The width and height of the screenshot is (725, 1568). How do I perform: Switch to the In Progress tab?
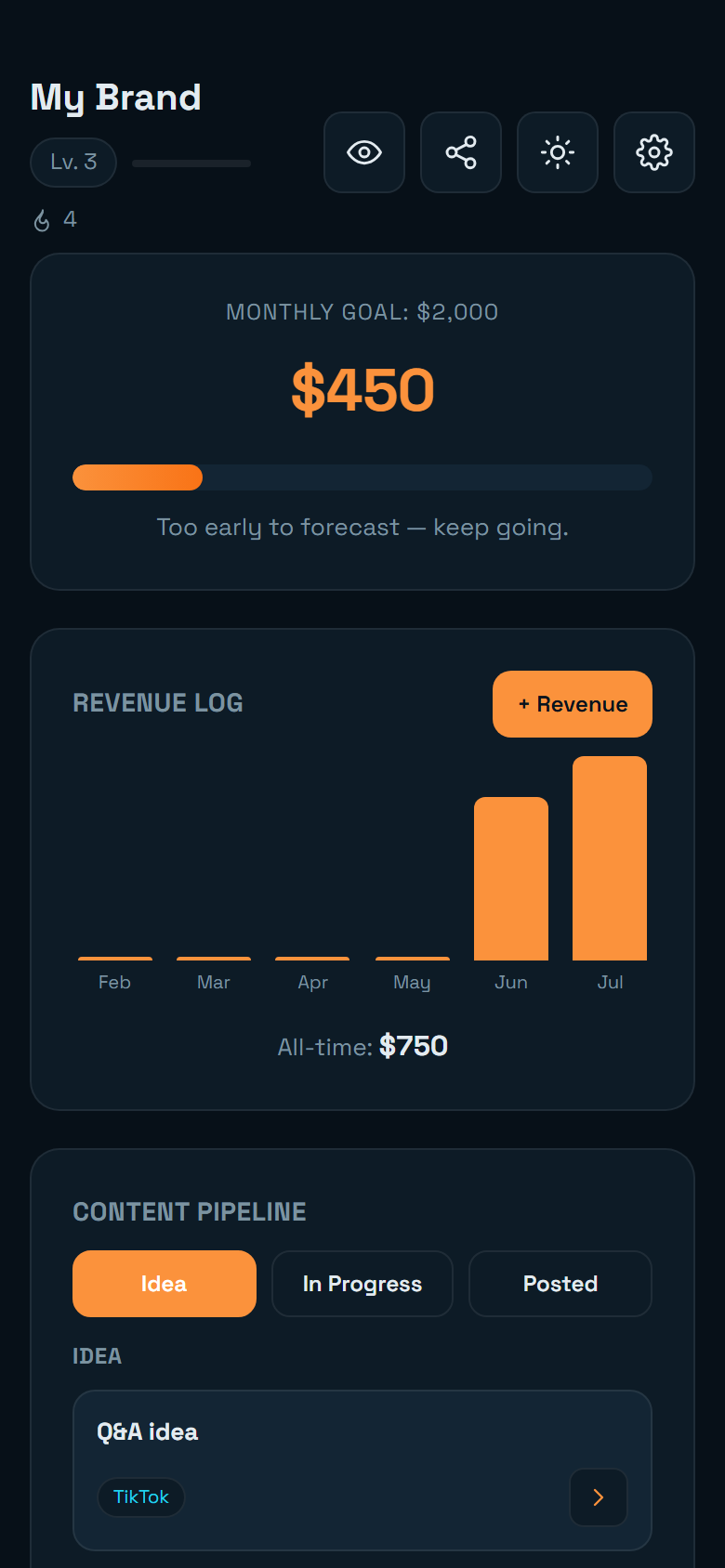(362, 1284)
